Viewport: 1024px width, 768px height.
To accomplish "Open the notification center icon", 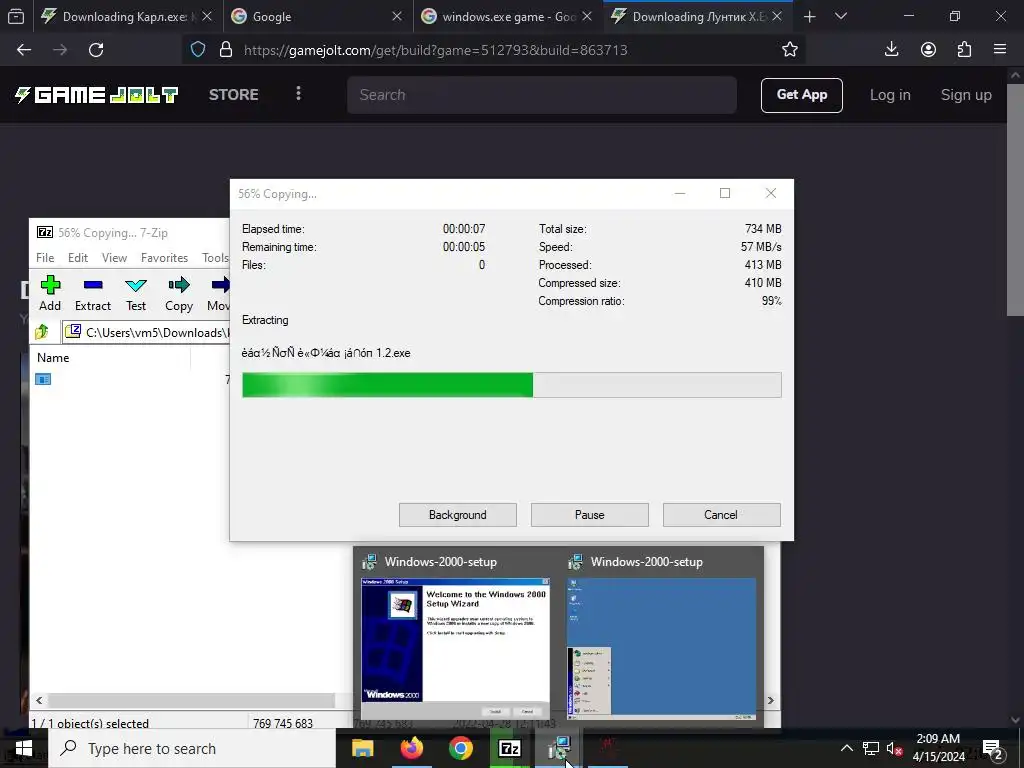I will pyautogui.click(x=993, y=749).
